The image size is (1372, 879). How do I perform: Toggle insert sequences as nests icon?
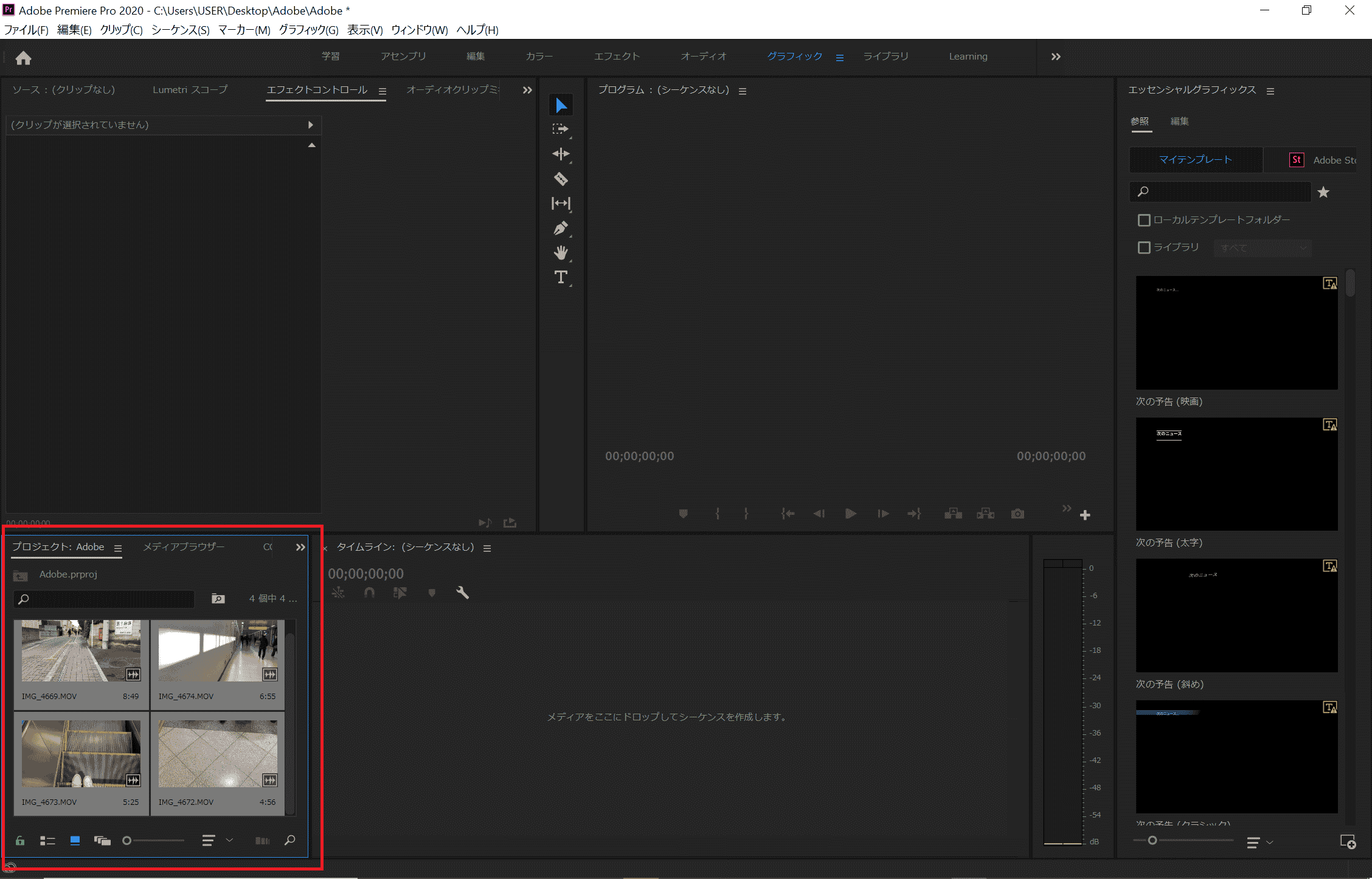tap(338, 593)
